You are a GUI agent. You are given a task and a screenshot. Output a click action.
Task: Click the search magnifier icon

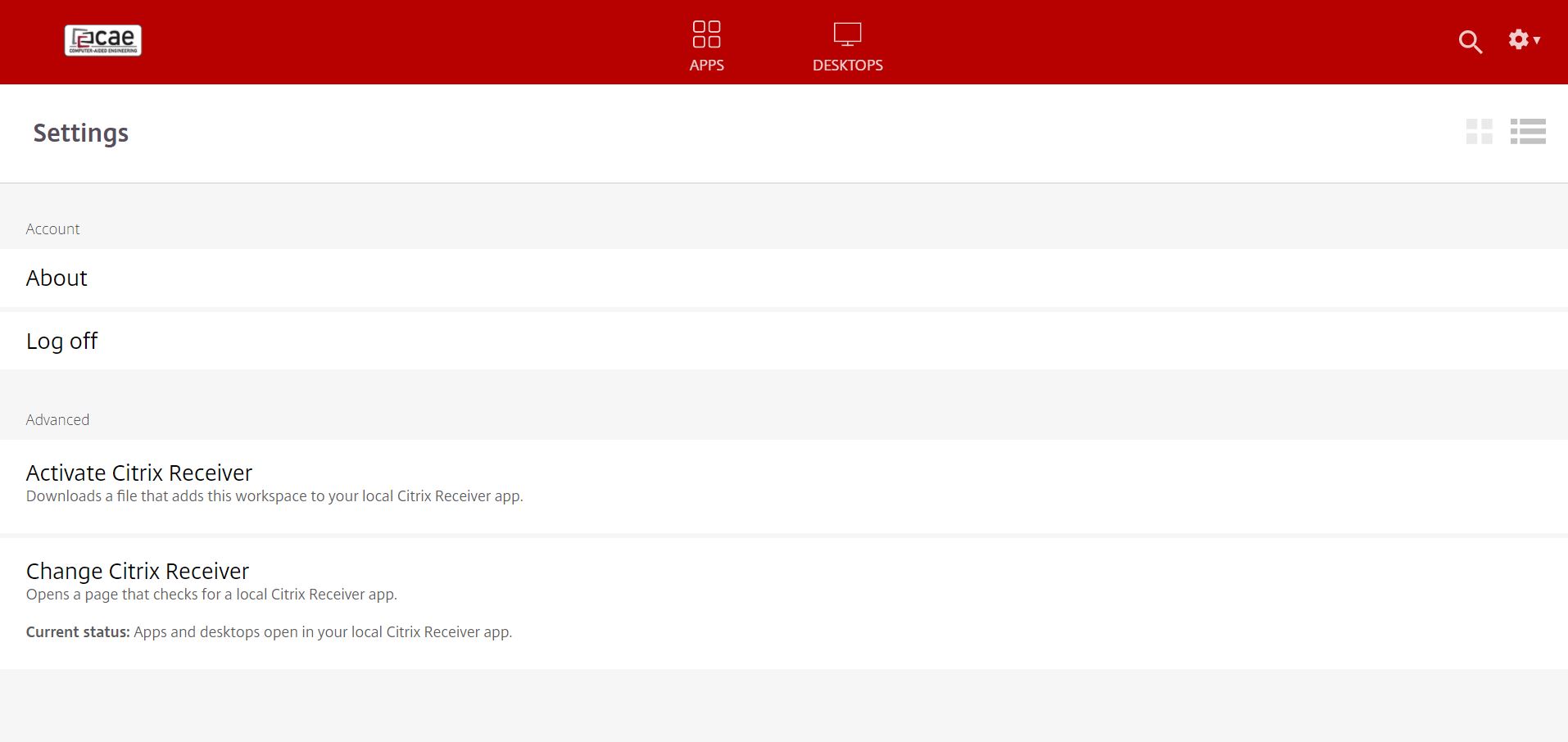pyautogui.click(x=1471, y=42)
